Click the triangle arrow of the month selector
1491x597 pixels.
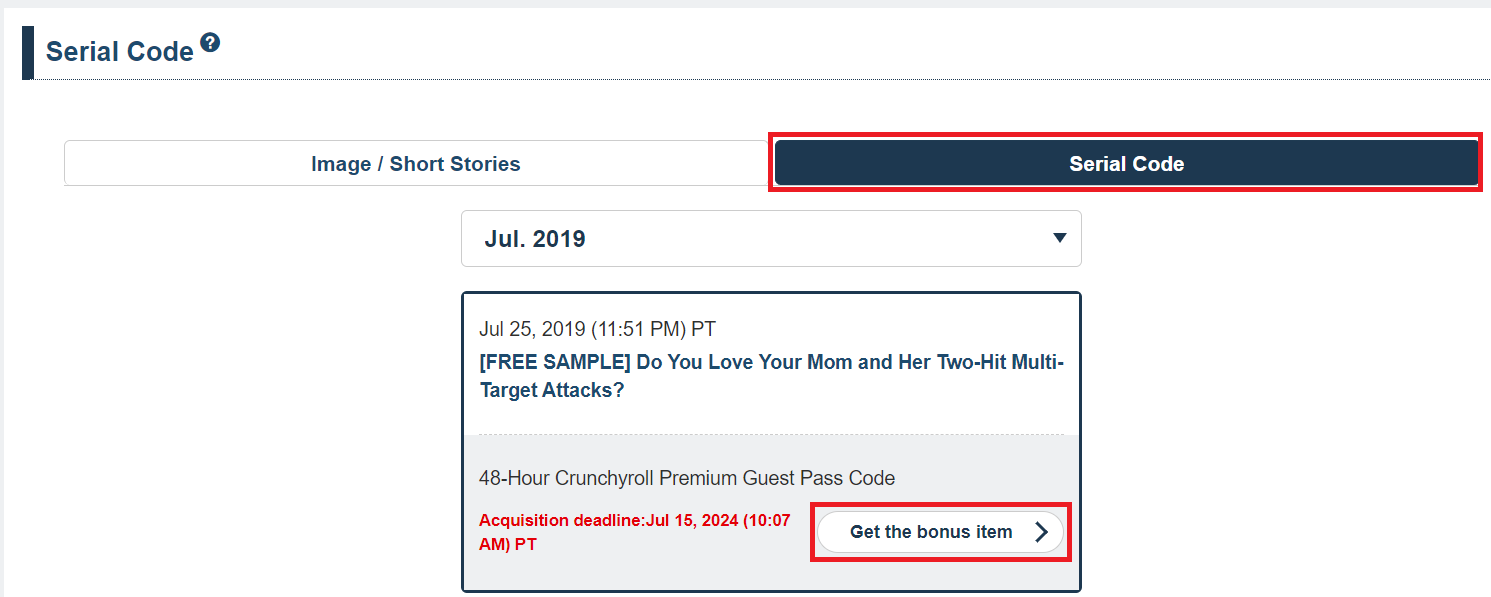pos(1060,238)
